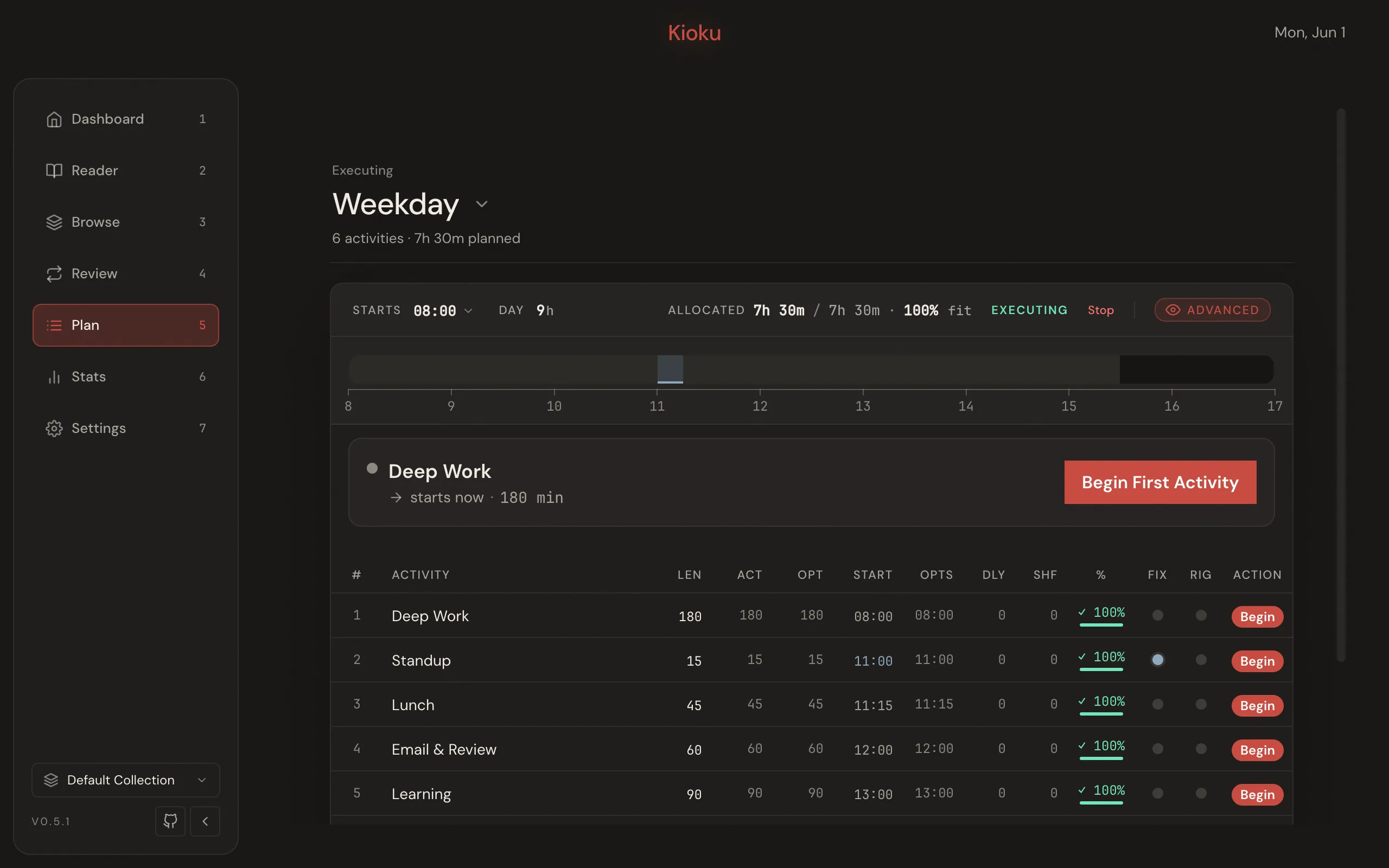This screenshot has height=868, width=1389.
Task: Toggle RIG for Lunch row
Action: click(1201, 704)
